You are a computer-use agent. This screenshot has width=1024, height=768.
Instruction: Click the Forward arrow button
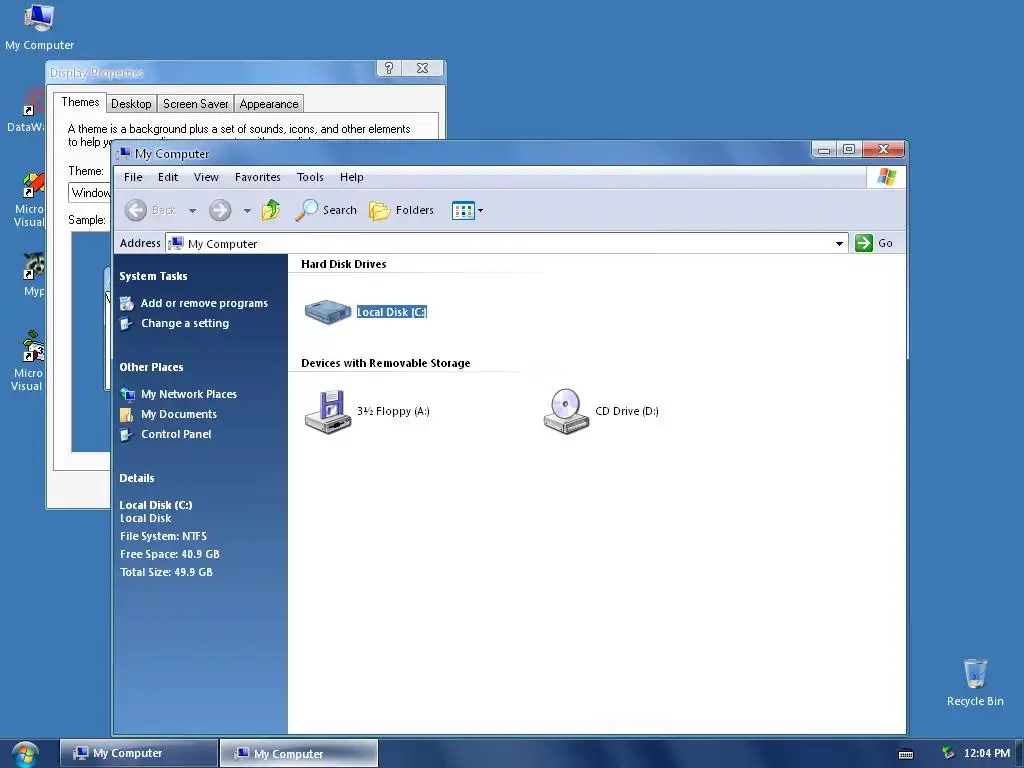pos(220,210)
